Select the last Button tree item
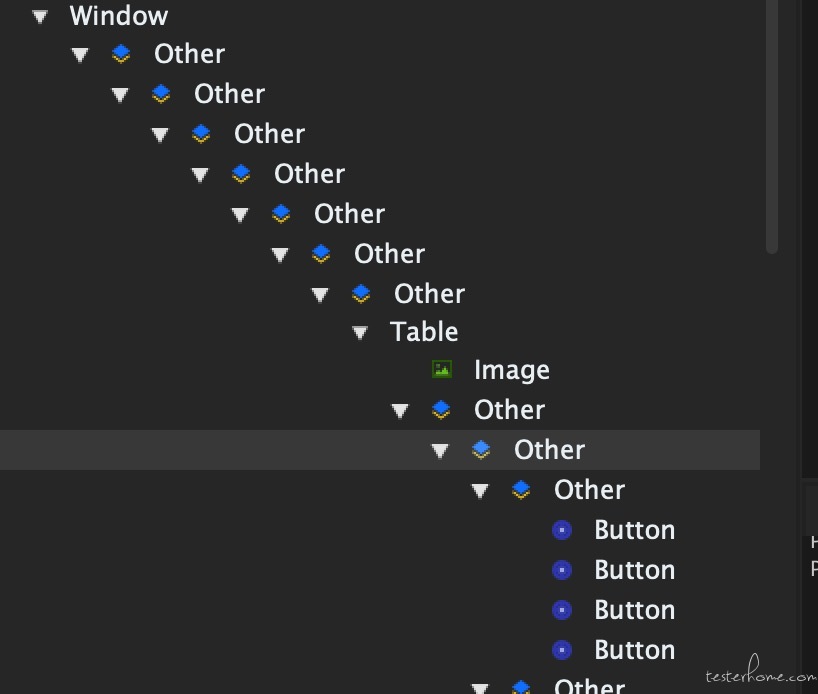Screen dimensions: 818x694 tap(635, 650)
